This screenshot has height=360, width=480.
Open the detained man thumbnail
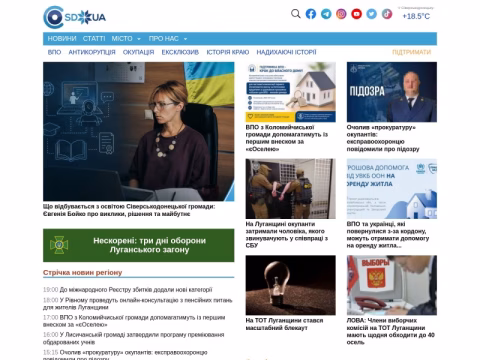pos(291,189)
